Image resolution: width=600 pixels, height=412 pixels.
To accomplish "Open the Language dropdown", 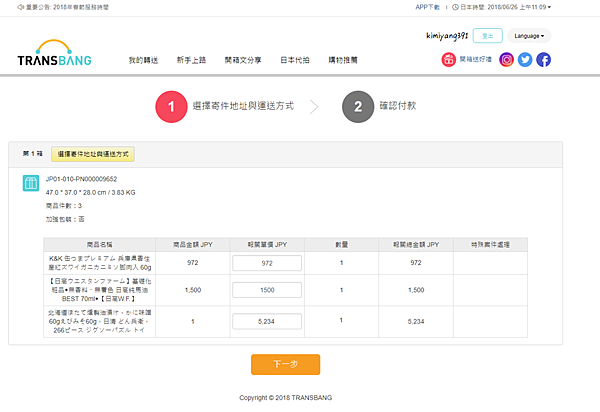I will pyautogui.click(x=529, y=36).
